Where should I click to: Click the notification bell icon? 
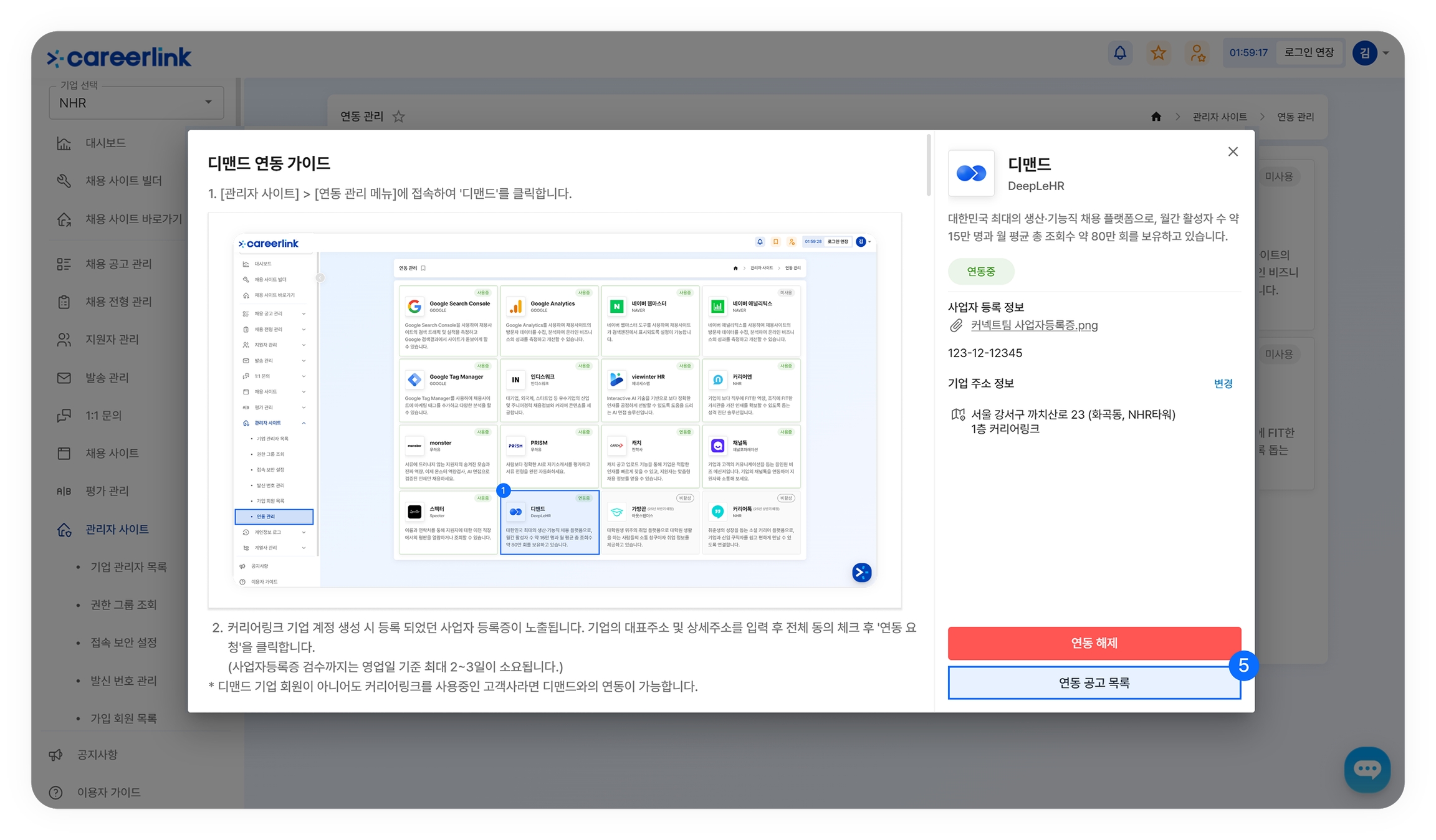(1119, 53)
